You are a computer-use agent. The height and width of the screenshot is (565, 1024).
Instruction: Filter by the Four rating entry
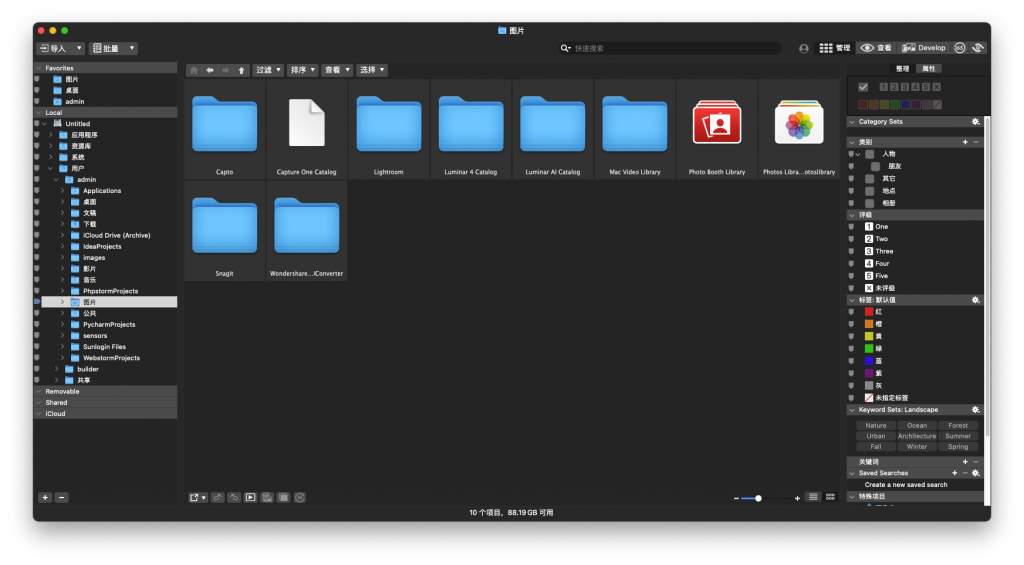coord(882,264)
